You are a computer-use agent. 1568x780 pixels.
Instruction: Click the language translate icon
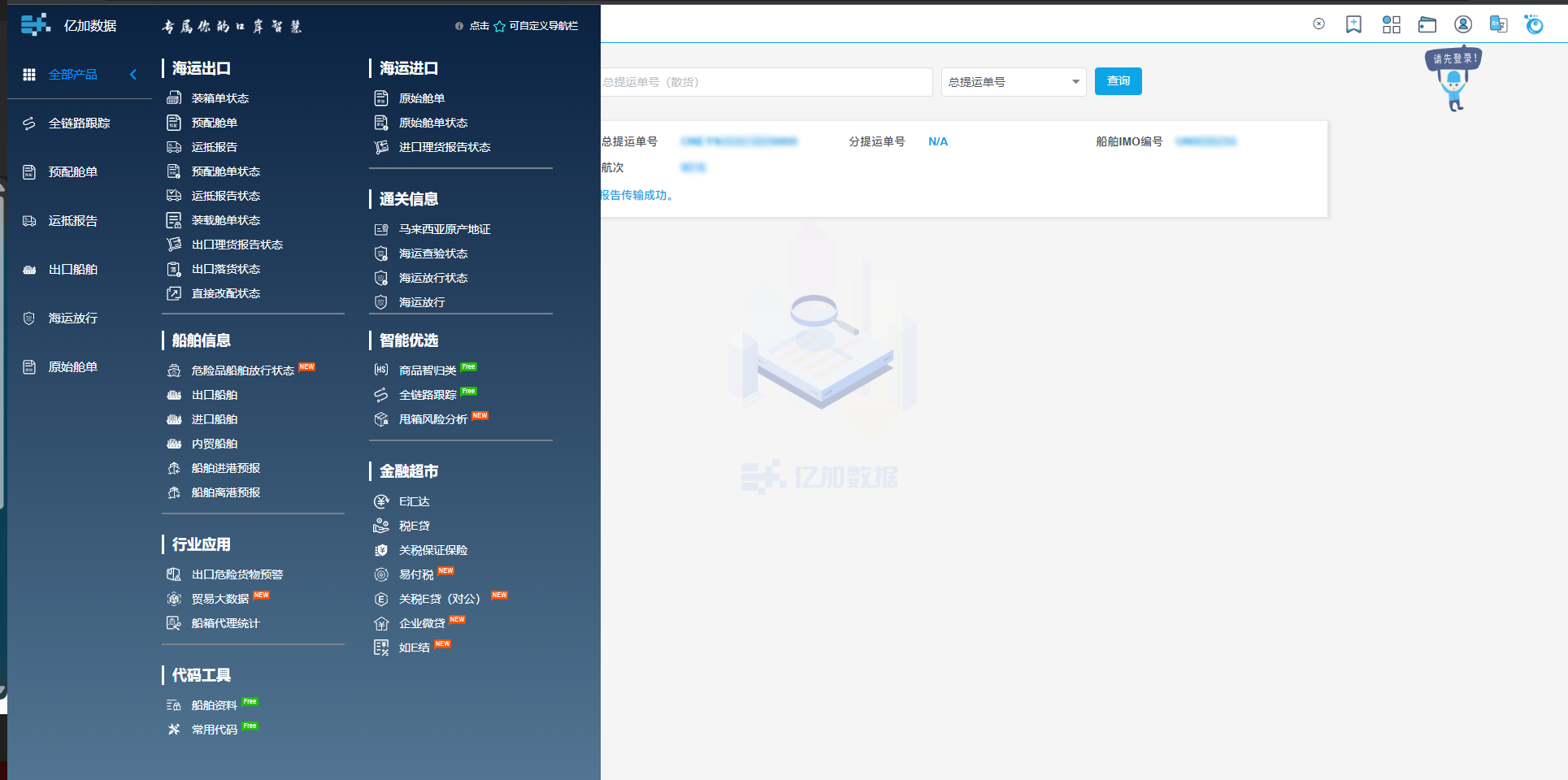1499,24
